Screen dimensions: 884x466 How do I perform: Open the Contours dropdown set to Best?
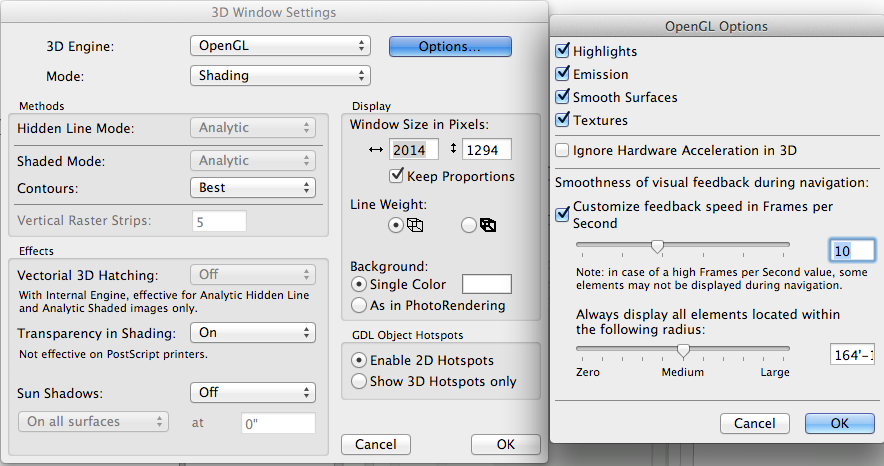click(252, 187)
